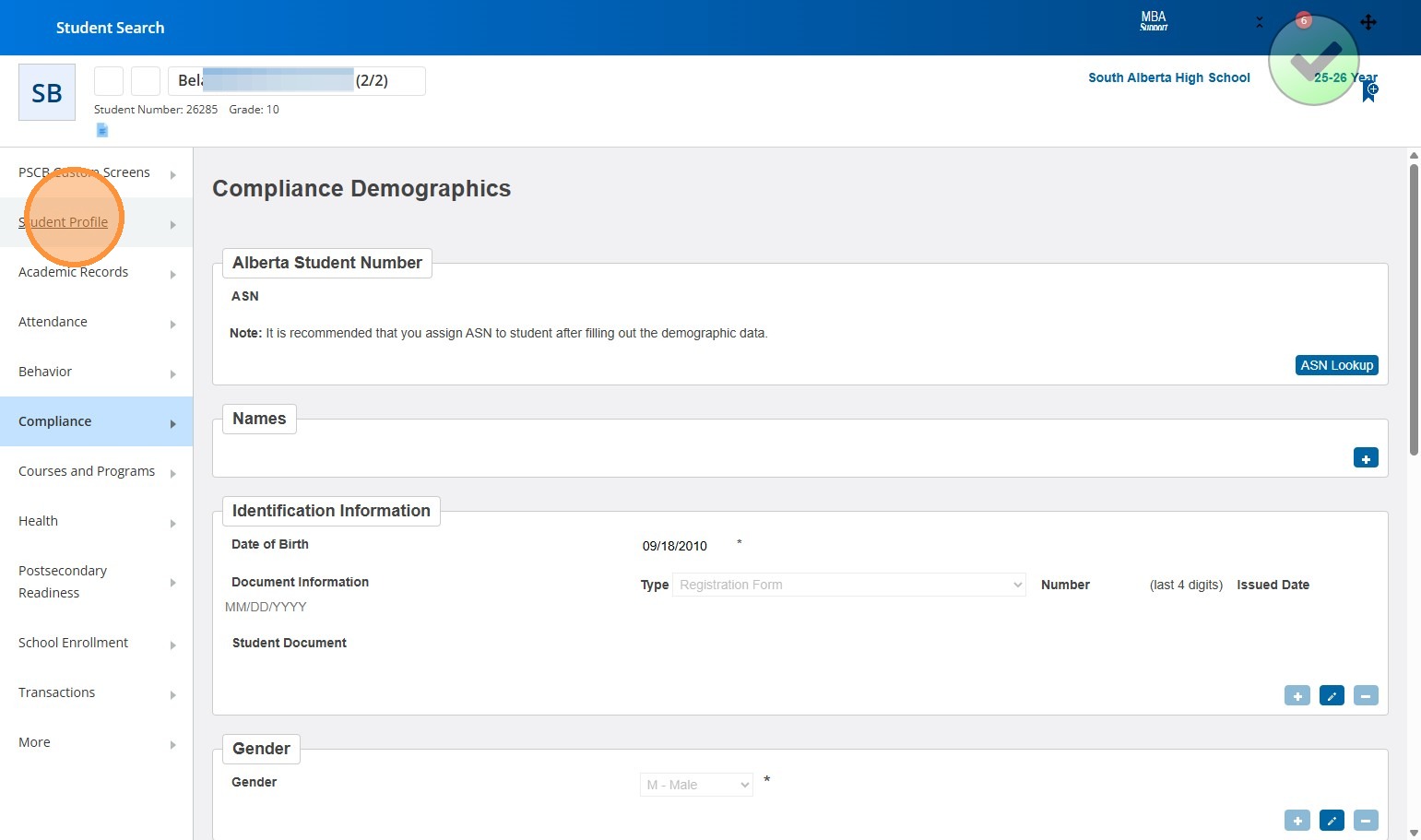Image resolution: width=1421 pixels, height=840 pixels.
Task: Open the document Type dropdown
Action: tap(849, 585)
